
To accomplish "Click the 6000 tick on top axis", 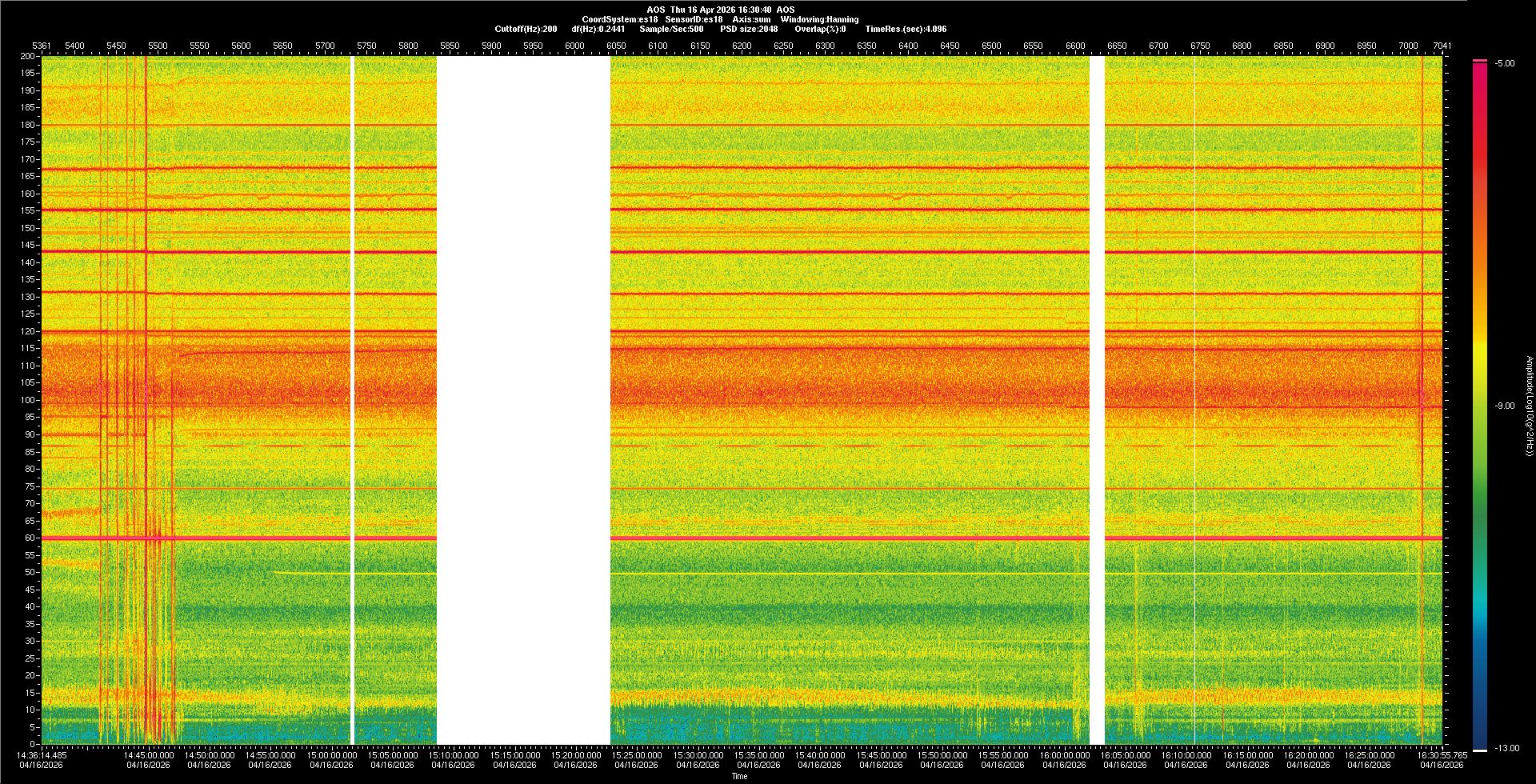I will (x=574, y=46).
